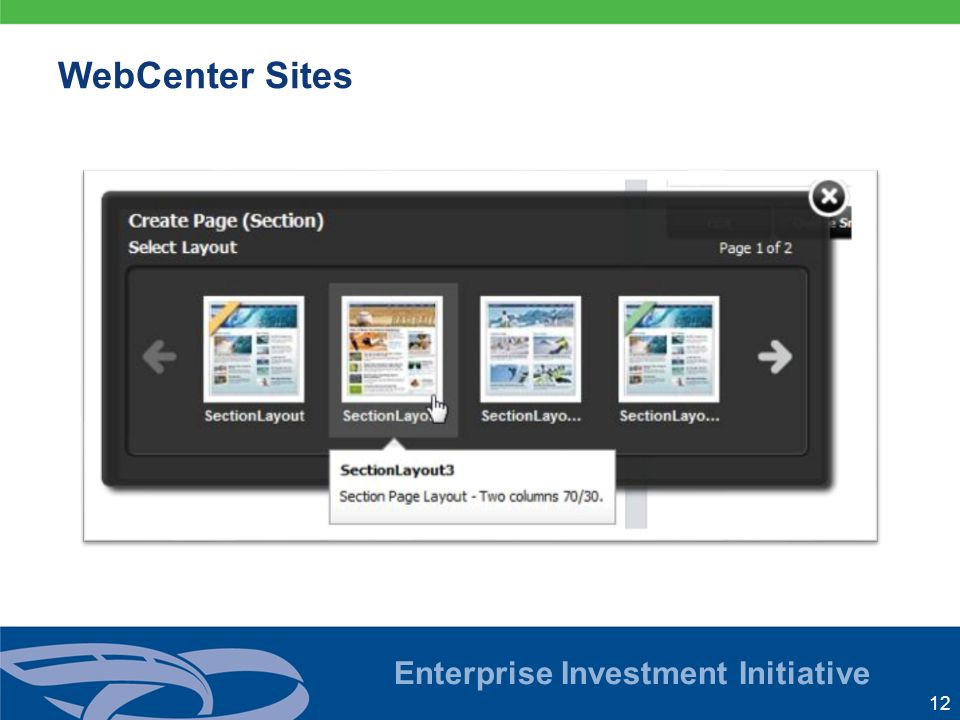This screenshot has height=720, width=960.
Task: Choose the third layout thumbnail with ski images
Action: click(x=530, y=349)
